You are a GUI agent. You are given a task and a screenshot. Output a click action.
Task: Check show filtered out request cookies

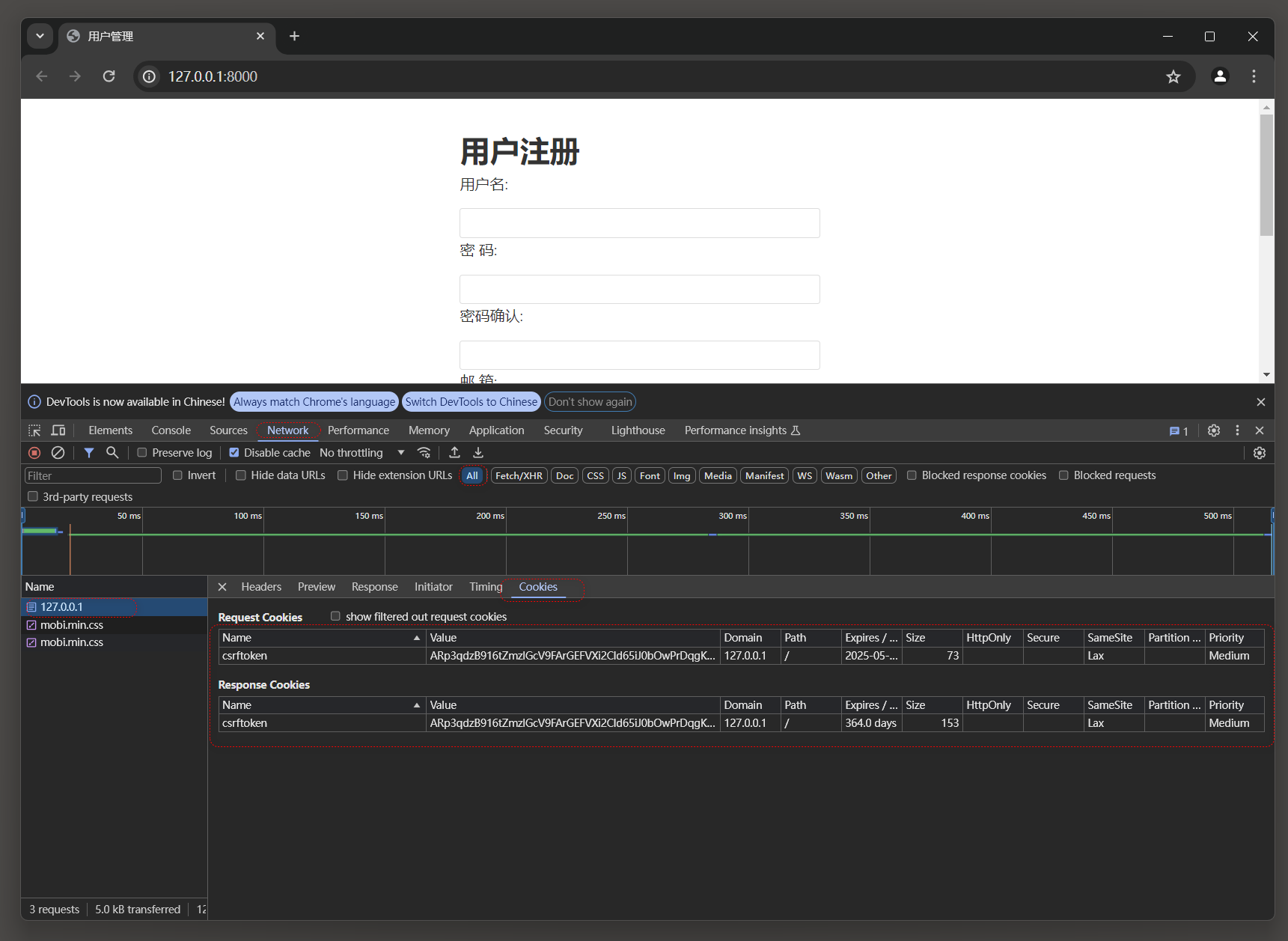(x=335, y=616)
